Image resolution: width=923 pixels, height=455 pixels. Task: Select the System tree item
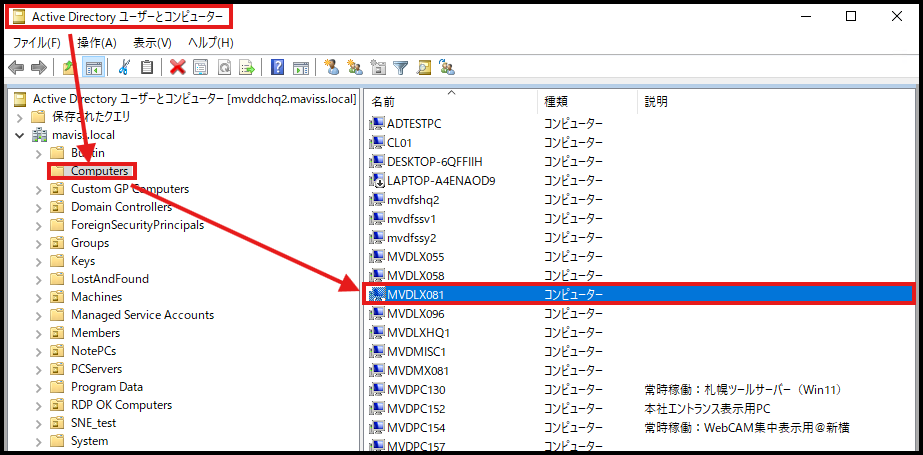(x=89, y=441)
